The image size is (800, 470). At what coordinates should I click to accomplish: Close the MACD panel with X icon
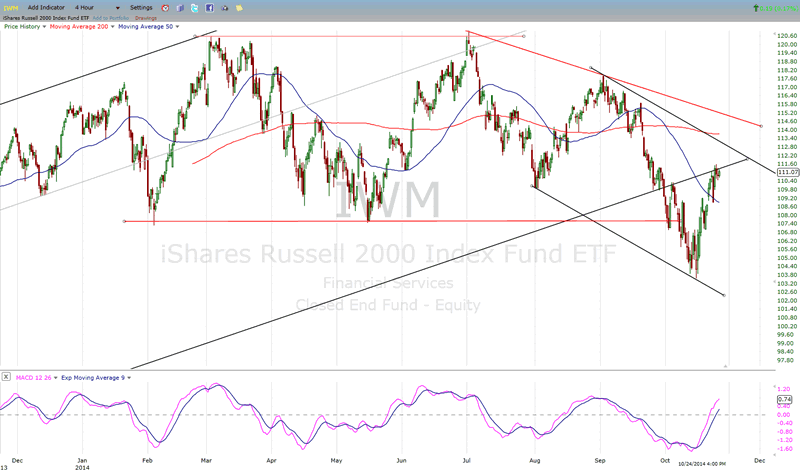point(6,377)
